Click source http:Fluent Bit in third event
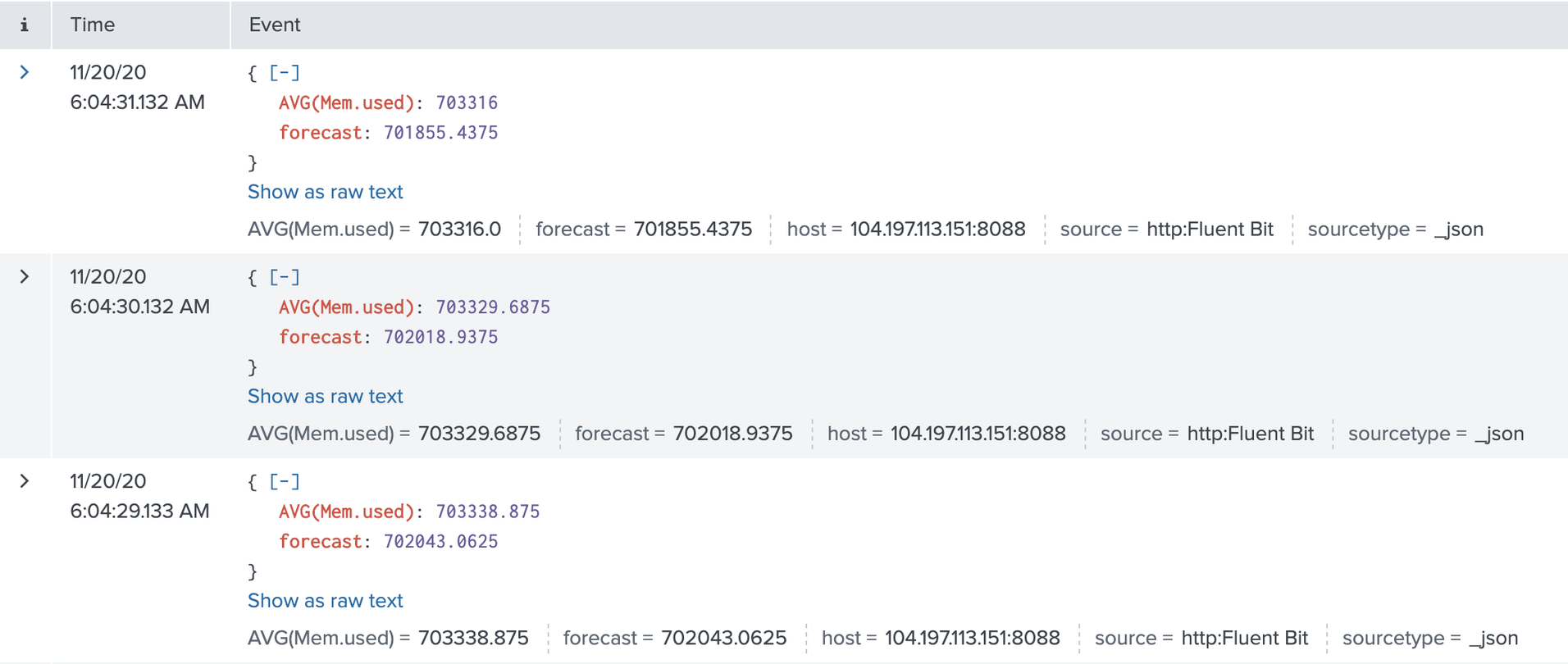This screenshot has width=1568, height=664. pyautogui.click(x=1245, y=639)
